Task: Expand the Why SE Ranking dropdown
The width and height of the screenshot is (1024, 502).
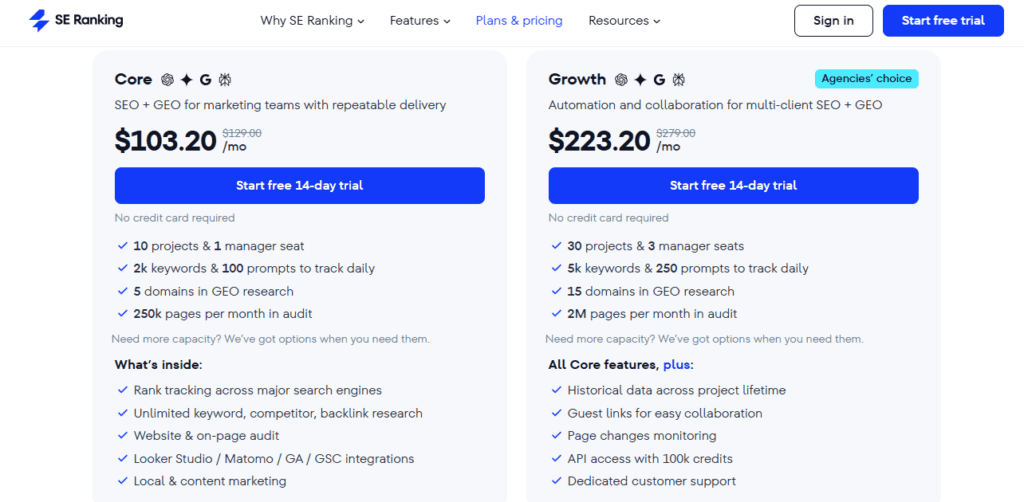Action: 312,21
